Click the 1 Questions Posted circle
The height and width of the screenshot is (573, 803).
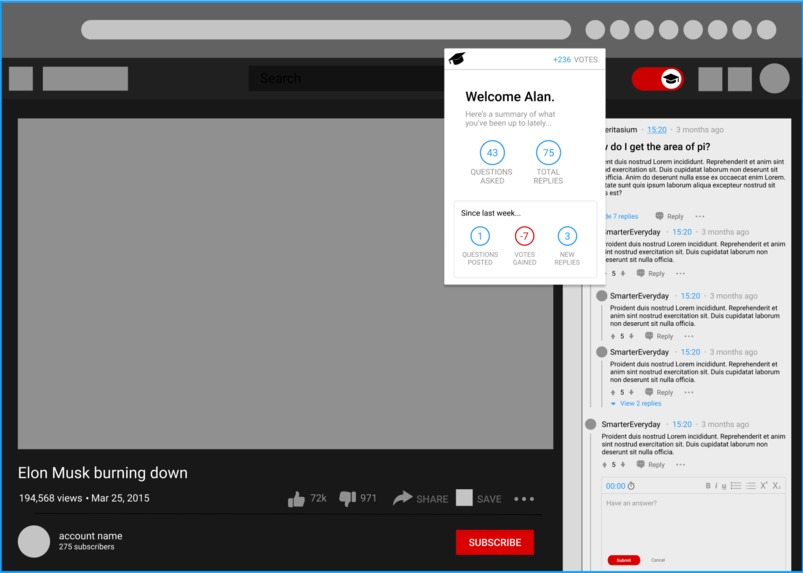pos(480,236)
